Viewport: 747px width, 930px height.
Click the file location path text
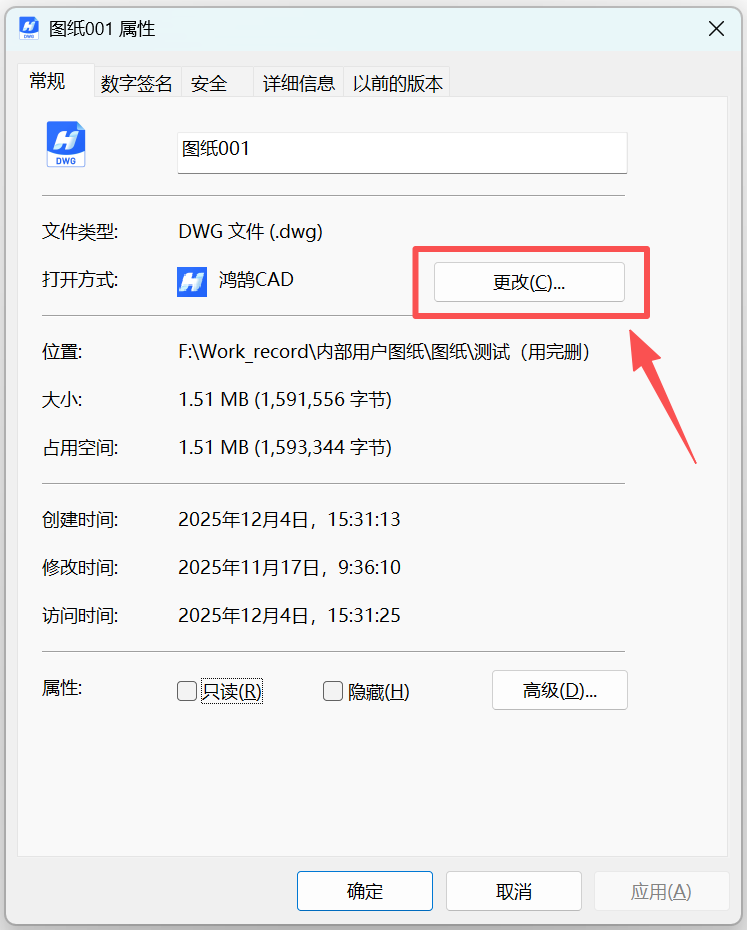click(x=384, y=352)
